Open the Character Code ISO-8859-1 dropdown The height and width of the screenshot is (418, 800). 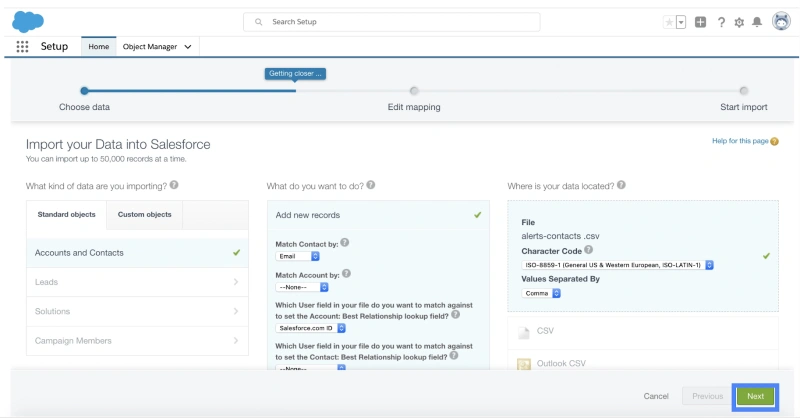coord(617,265)
